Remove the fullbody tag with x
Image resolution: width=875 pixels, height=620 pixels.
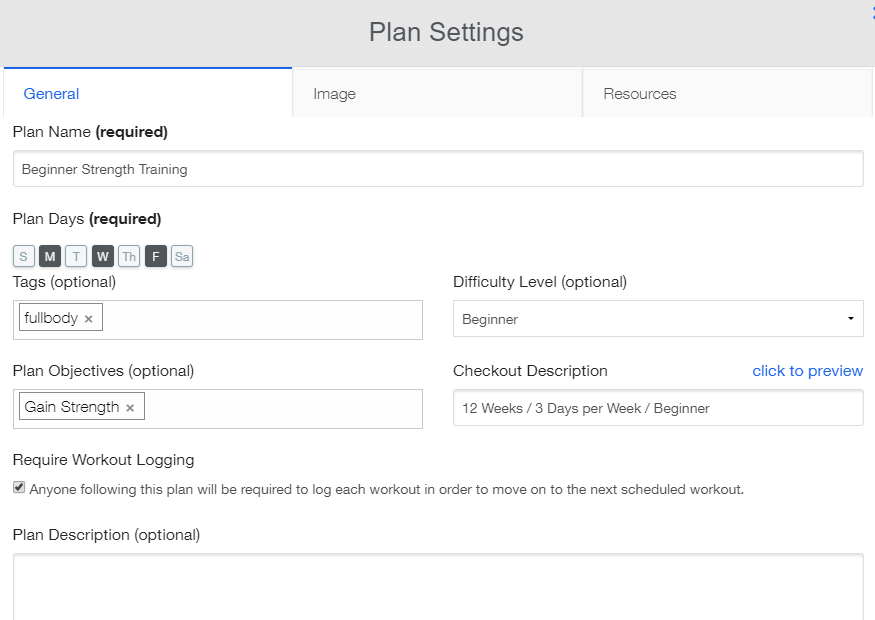click(x=89, y=319)
